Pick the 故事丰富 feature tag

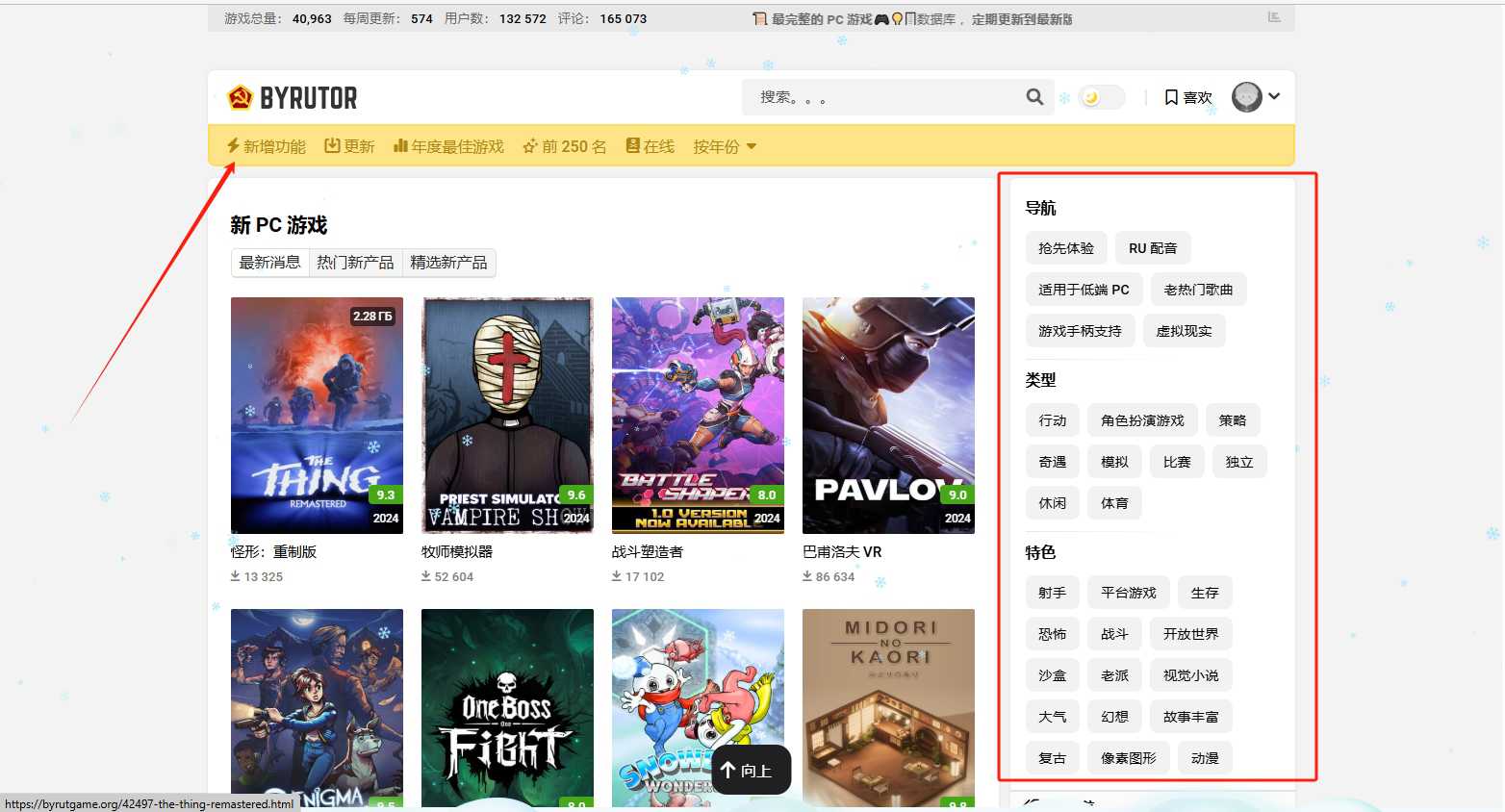1191,717
